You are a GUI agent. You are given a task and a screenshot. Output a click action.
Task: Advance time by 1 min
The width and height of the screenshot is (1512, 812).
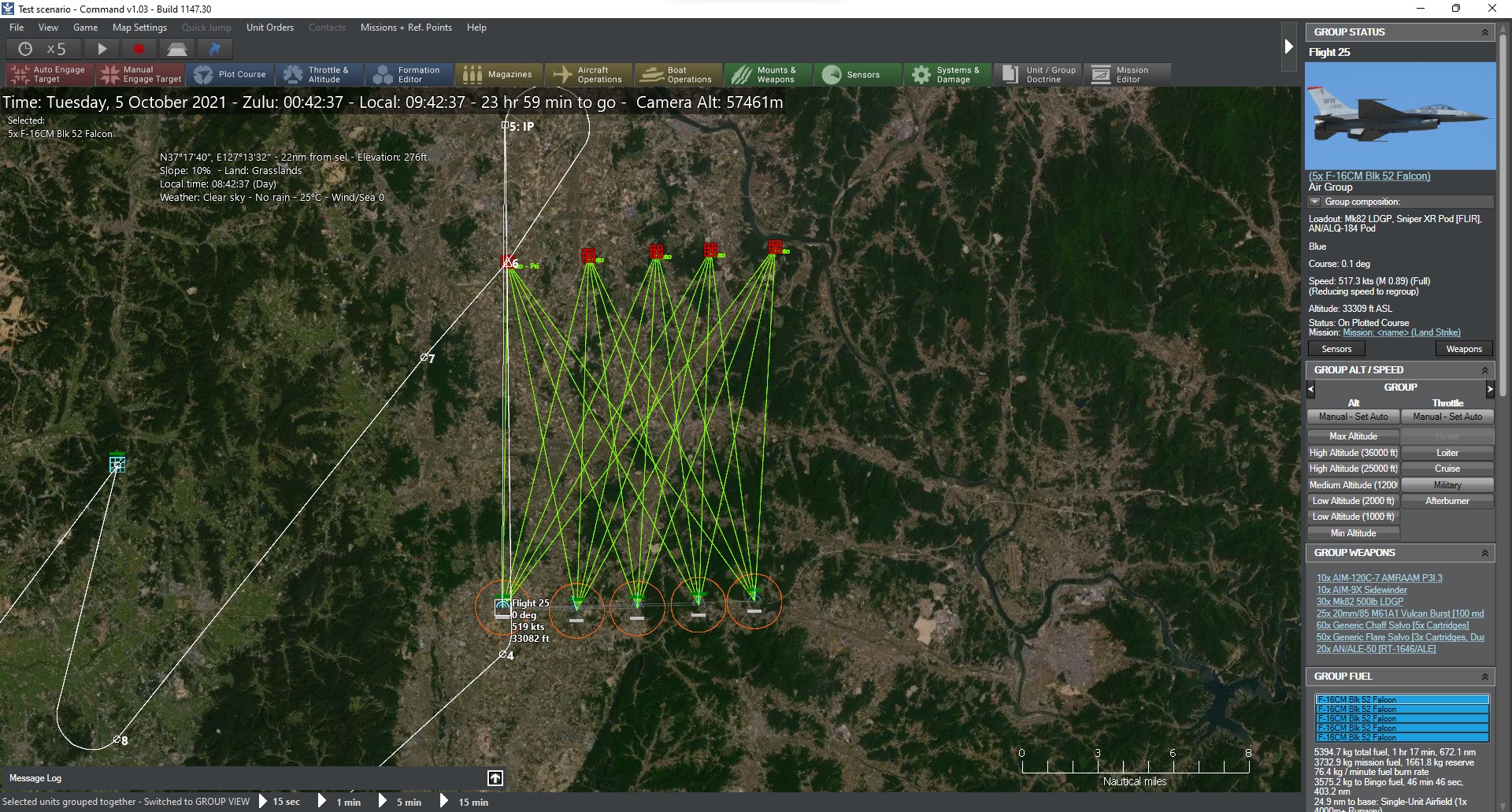pyautogui.click(x=339, y=802)
